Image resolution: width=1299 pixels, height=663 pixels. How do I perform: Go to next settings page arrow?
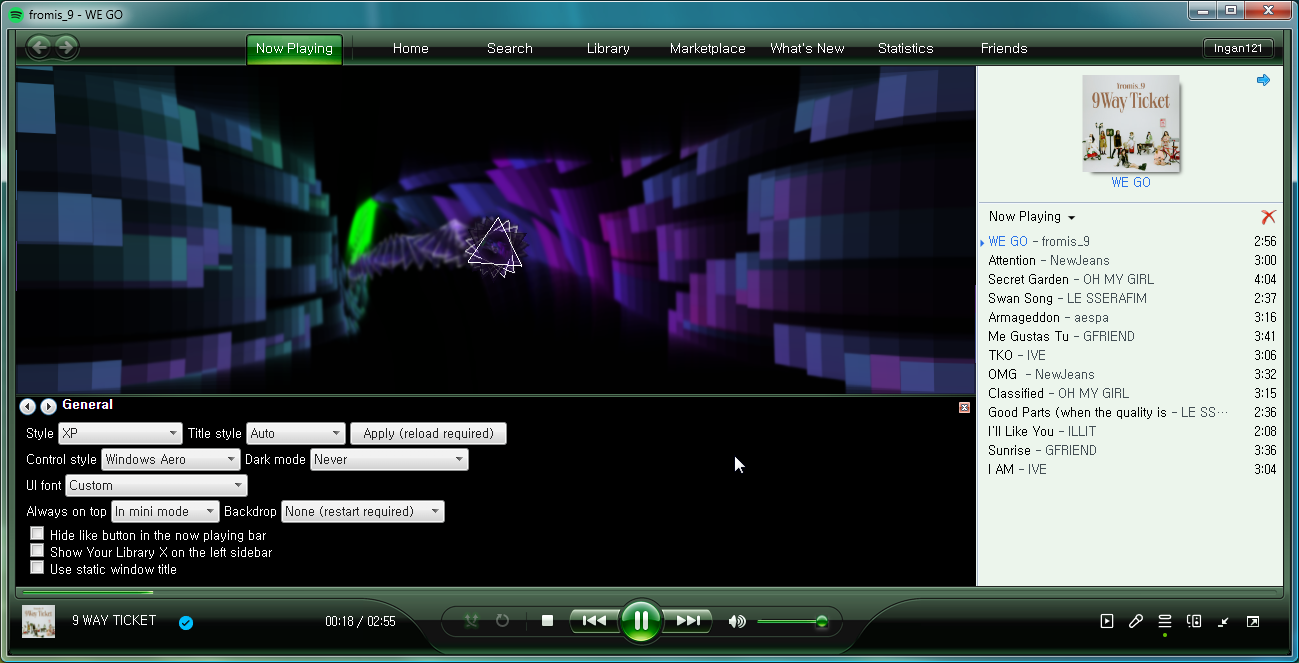pos(48,406)
